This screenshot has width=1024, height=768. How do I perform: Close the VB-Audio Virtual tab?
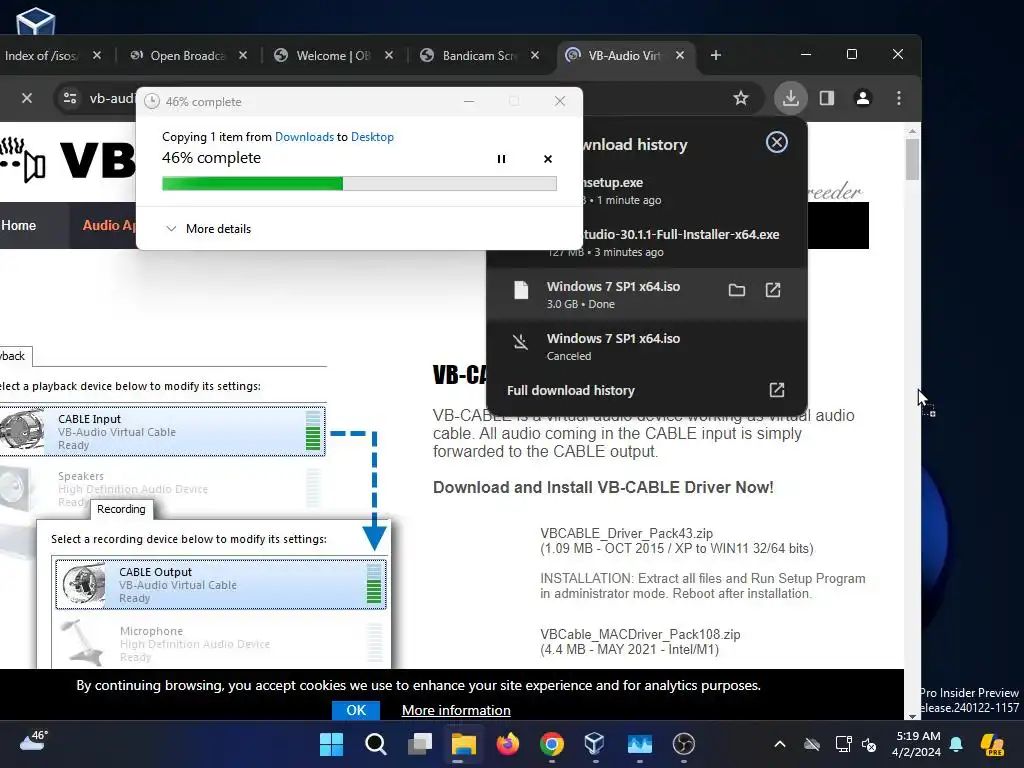pos(680,56)
